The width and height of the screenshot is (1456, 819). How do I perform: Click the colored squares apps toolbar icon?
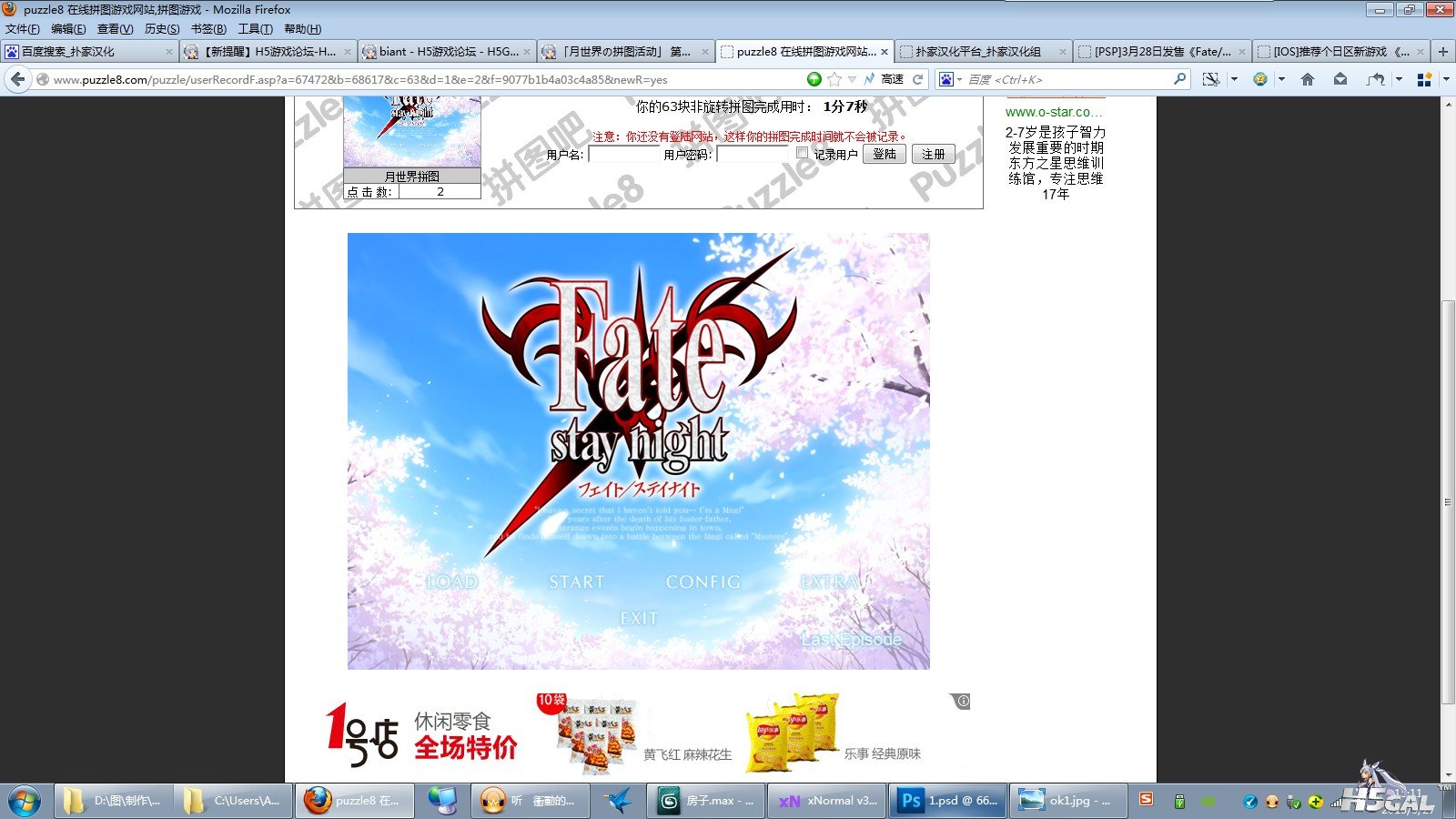pyautogui.click(x=1425, y=79)
